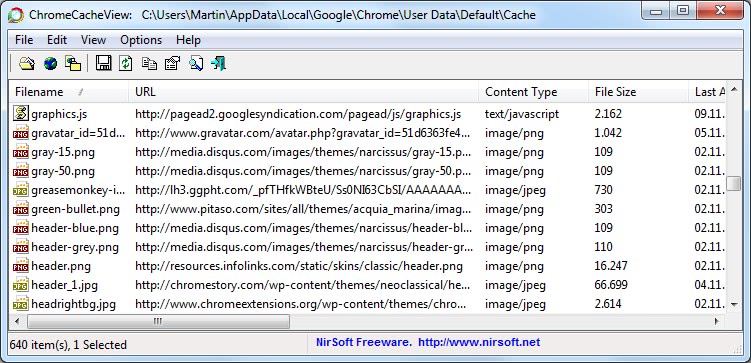Click JPG icon beside headrightbg.jpg
The image size is (751, 363).
pos(20,304)
